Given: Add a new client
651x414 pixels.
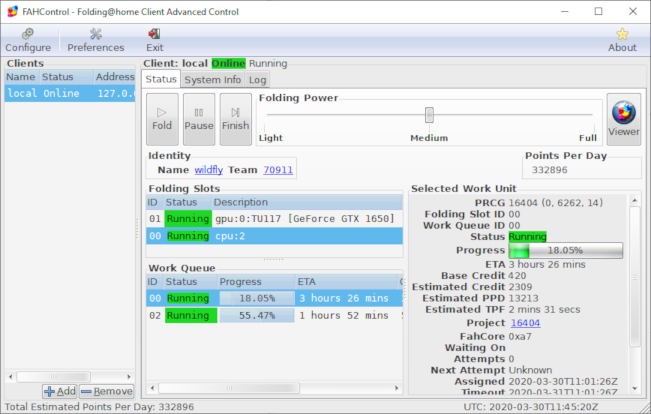Looking at the screenshot, I should pyautogui.click(x=59, y=391).
